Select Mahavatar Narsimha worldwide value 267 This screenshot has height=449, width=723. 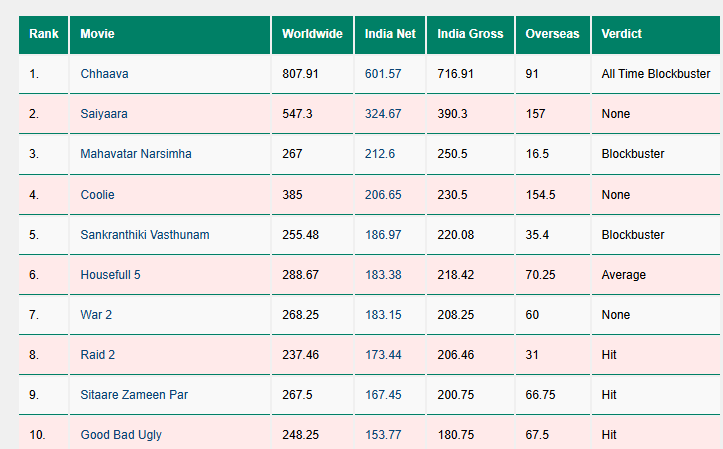[x=292, y=154]
